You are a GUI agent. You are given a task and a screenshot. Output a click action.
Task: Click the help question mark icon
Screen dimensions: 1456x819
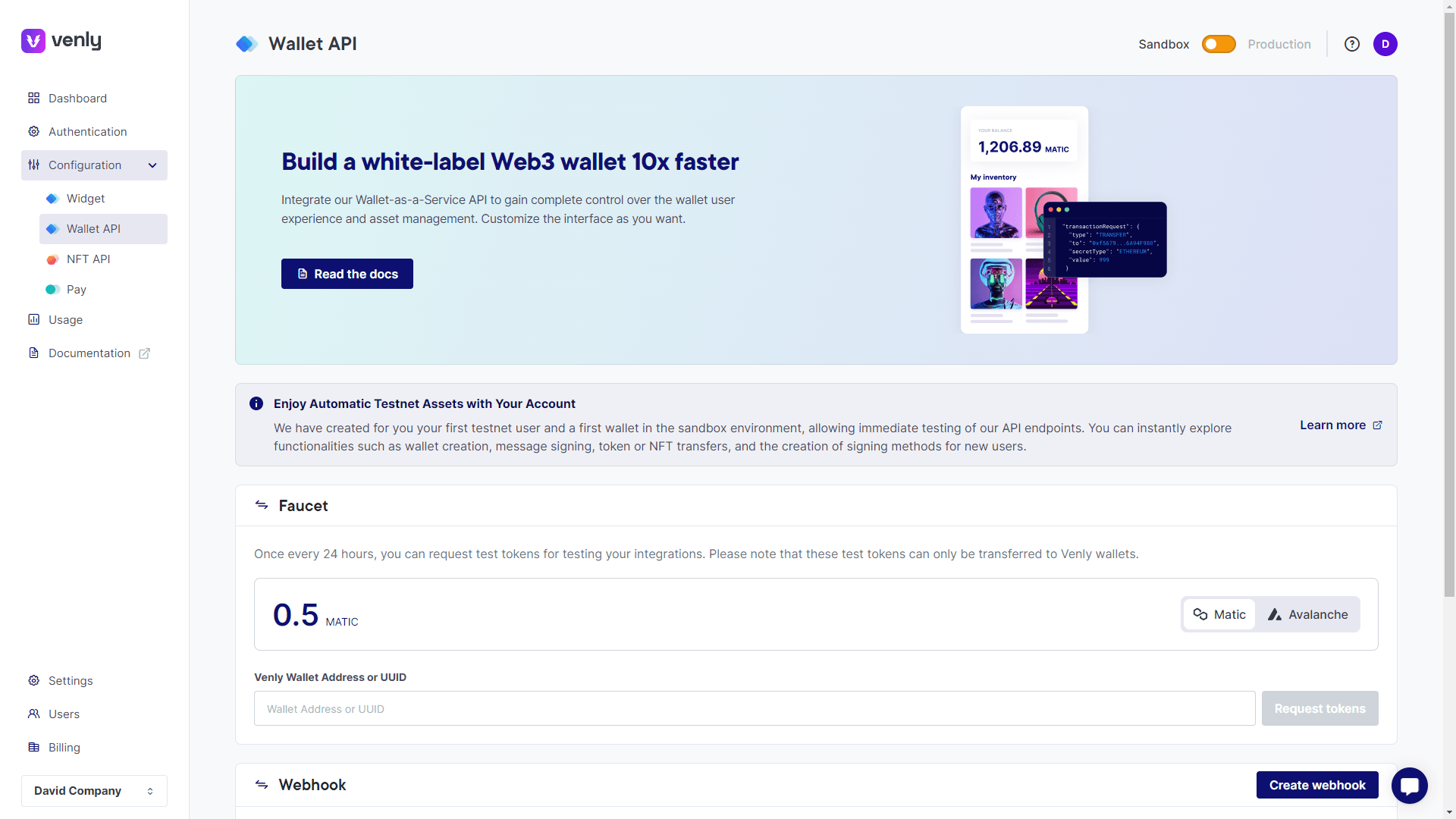[1352, 43]
